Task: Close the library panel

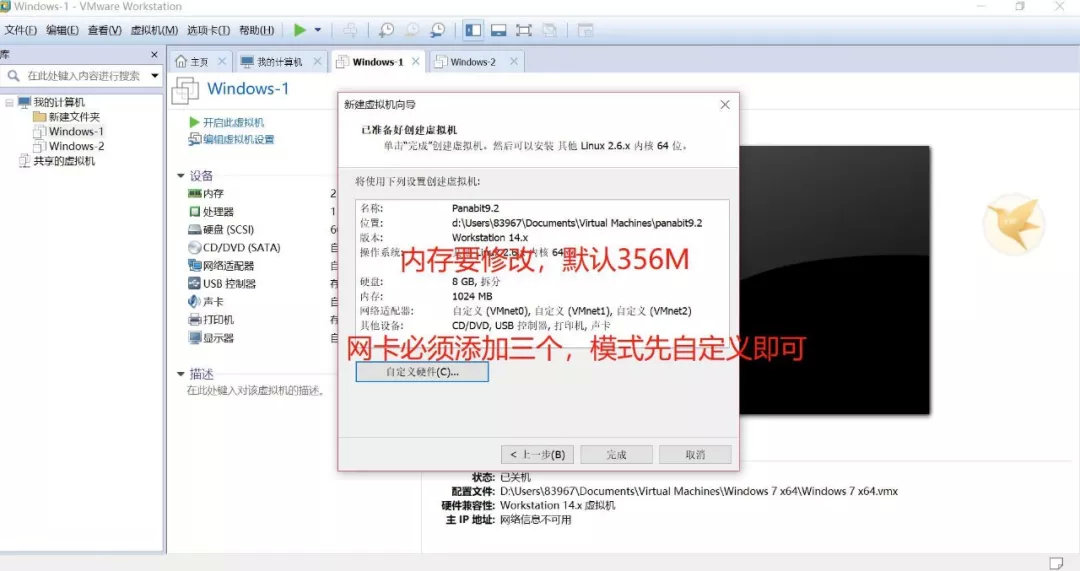Action: (154, 54)
